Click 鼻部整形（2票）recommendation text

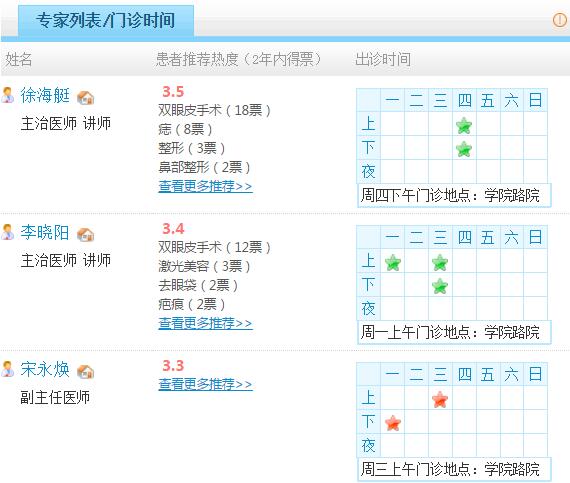[x=204, y=167]
